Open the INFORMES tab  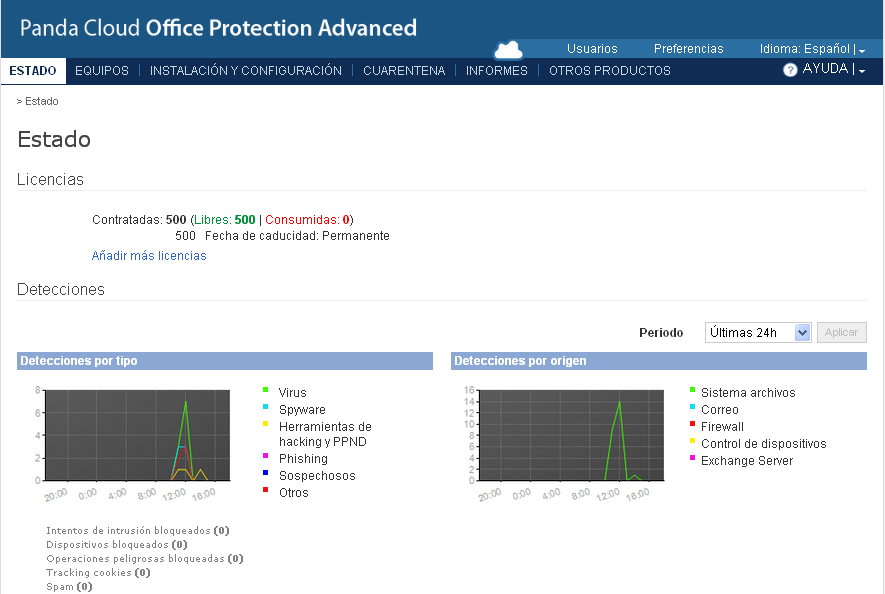click(497, 71)
